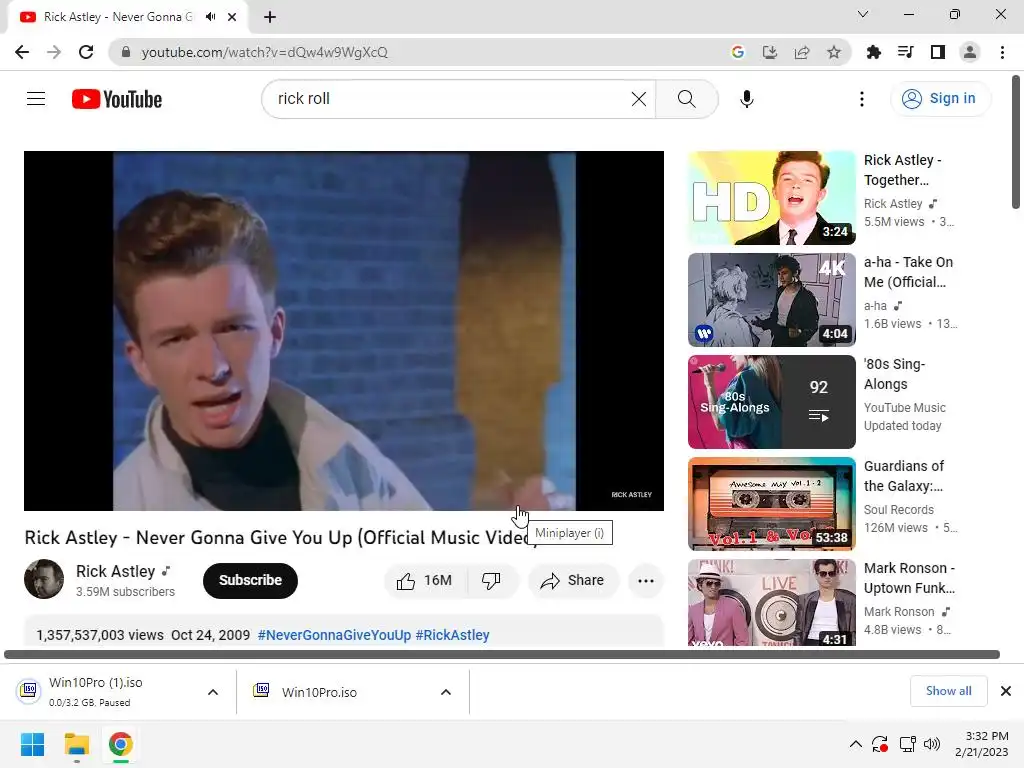1024x768 pixels.
Task: Dislike the video with thumbs-down icon
Action: [x=493, y=581]
